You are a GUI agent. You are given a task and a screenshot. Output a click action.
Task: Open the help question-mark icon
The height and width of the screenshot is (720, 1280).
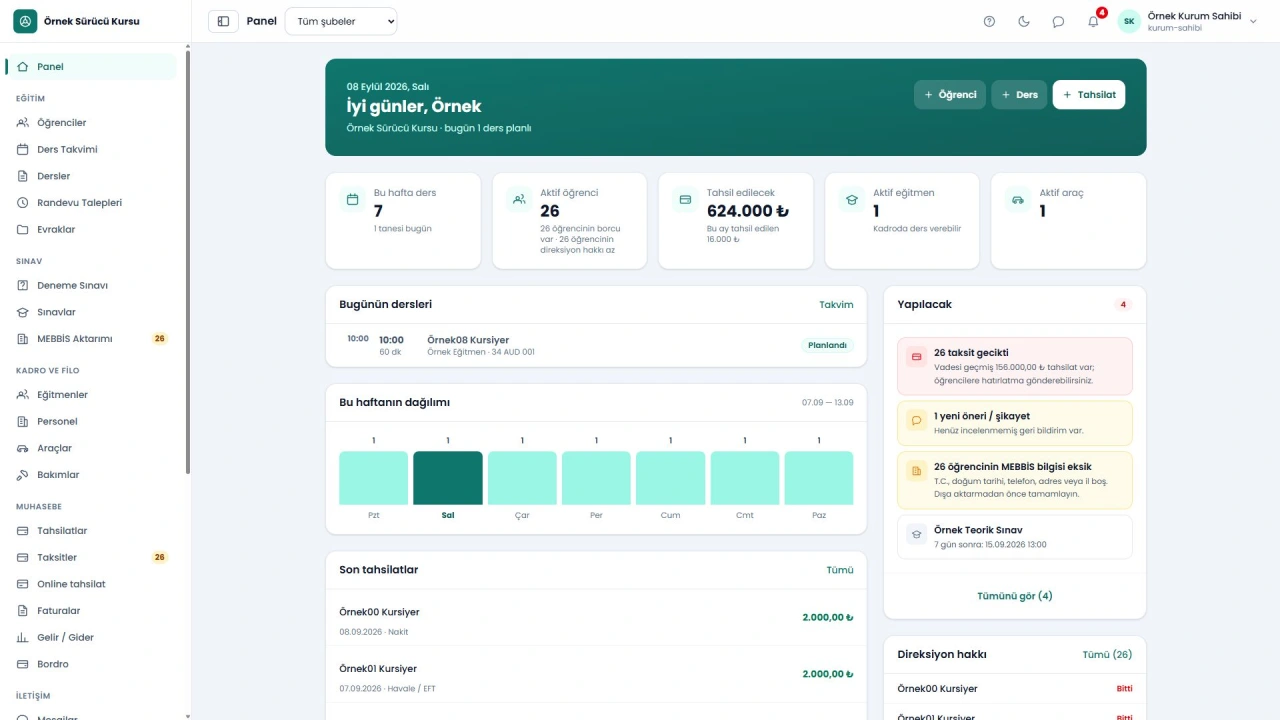989,21
